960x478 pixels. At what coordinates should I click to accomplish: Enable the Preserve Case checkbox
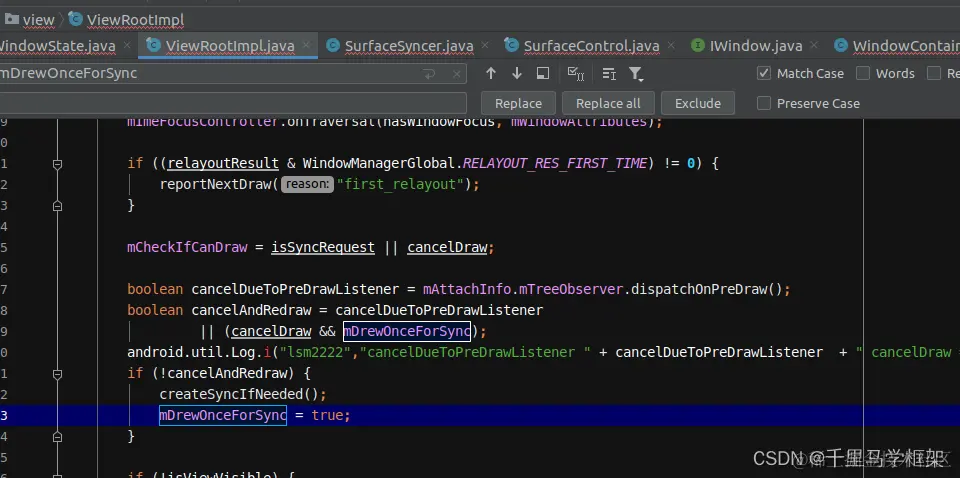click(x=763, y=103)
